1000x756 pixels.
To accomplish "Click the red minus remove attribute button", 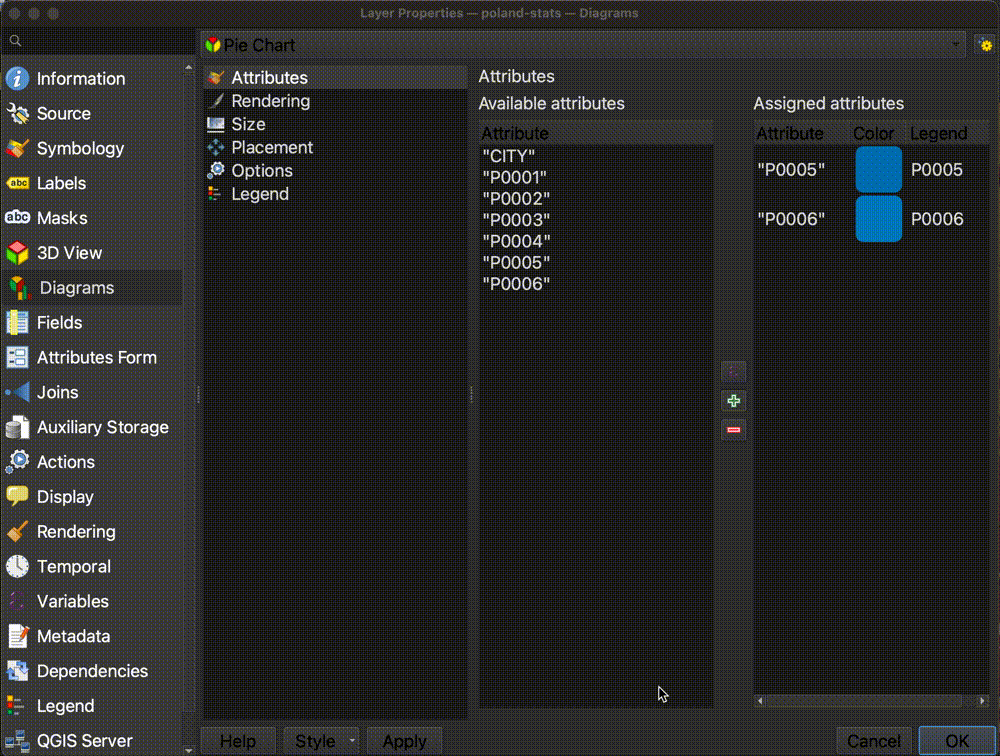I will [733, 430].
